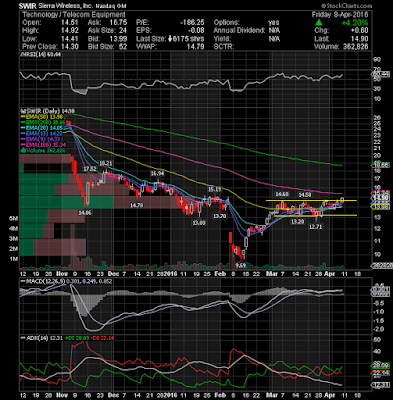Viewport: 393px width, 400px height.
Task: Click the EPS value -0.08
Action: click(196, 30)
